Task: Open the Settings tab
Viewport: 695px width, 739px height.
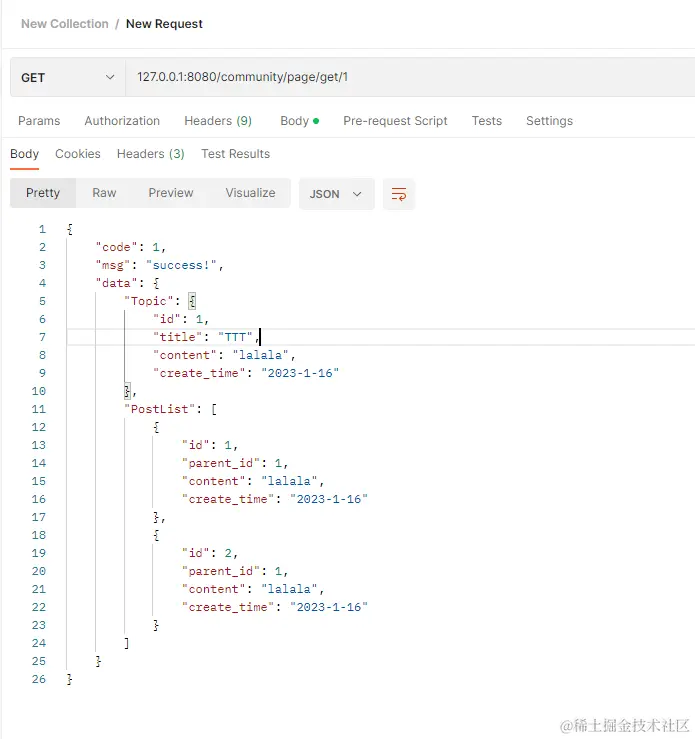Action: tap(549, 121)
